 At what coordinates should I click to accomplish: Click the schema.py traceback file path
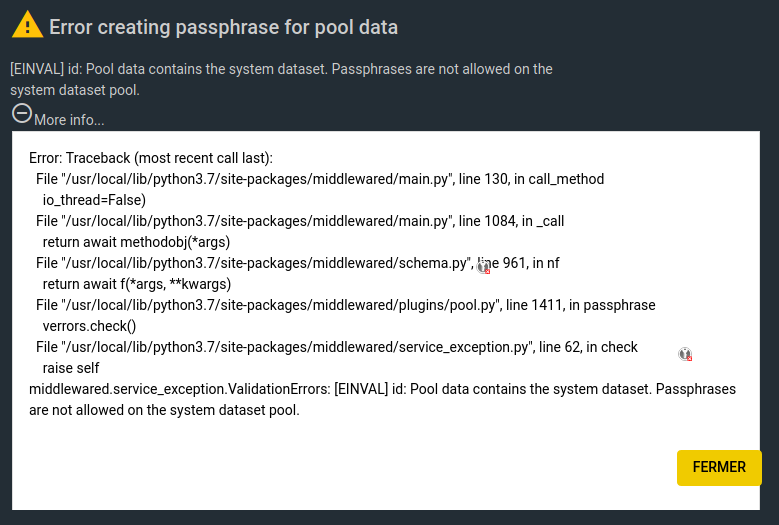pyautogui.click(x=254, y=263)
